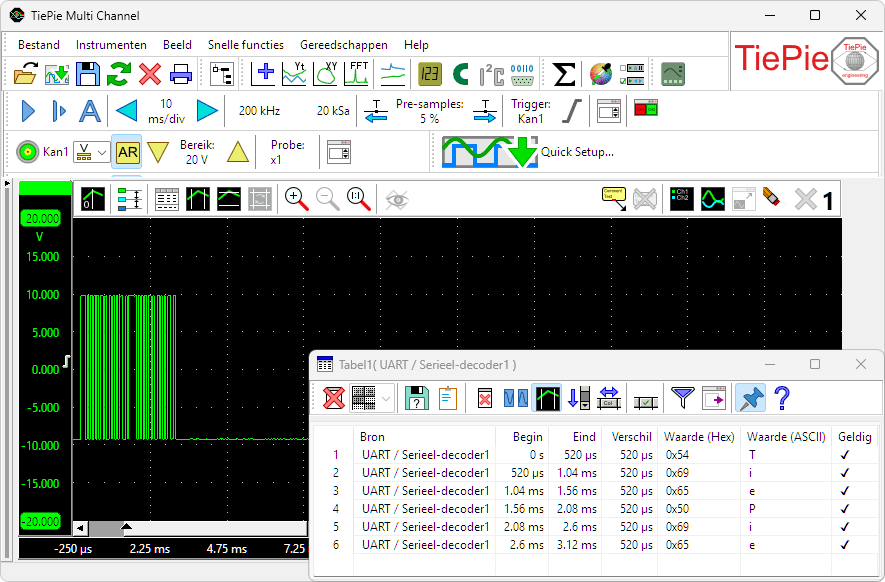The image size is (885, 582).
Task: Start continuous measuring with play arrow
Action: pyautogui.click(x=28, y=111)
